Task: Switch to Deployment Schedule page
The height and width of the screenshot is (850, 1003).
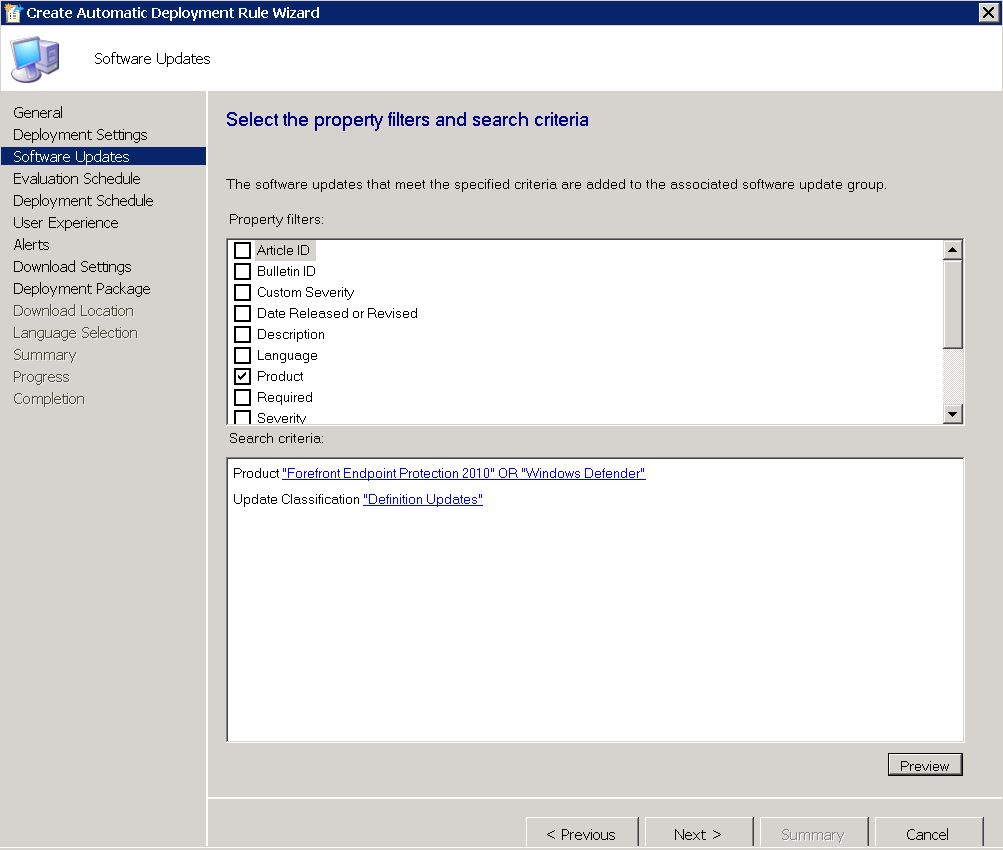Action: coord(83,201)
